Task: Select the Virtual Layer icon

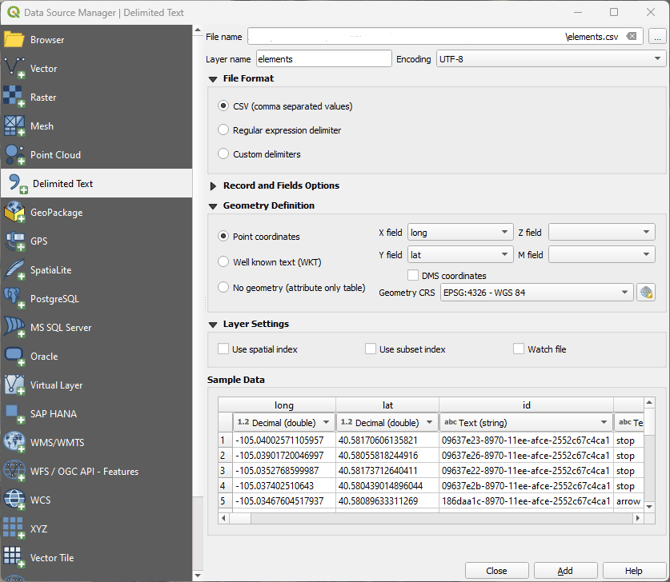Action: 14,385
